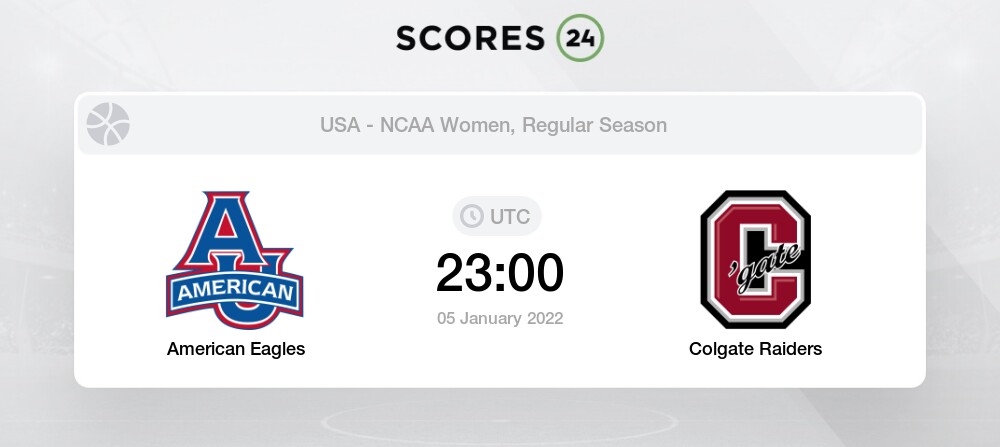1000x447 pixels.
Task: Select the American Eagles team name
Action: [236, 349]
